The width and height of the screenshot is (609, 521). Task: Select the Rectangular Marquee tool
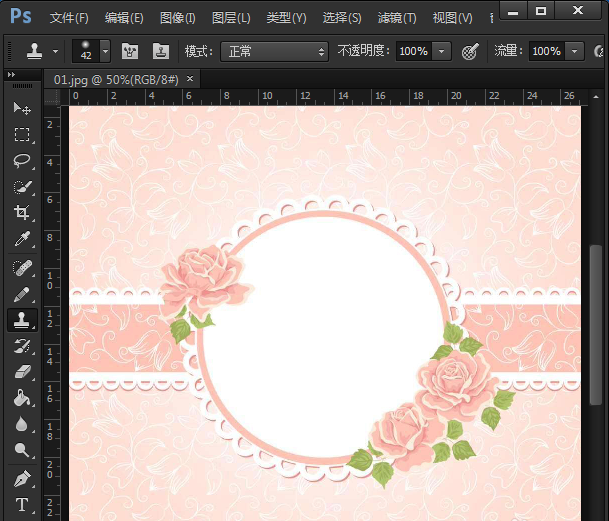22,134
